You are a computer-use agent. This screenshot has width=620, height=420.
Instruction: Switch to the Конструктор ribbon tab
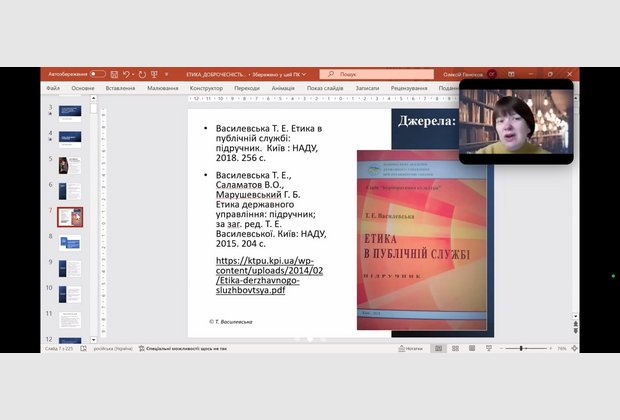(206, 88)
